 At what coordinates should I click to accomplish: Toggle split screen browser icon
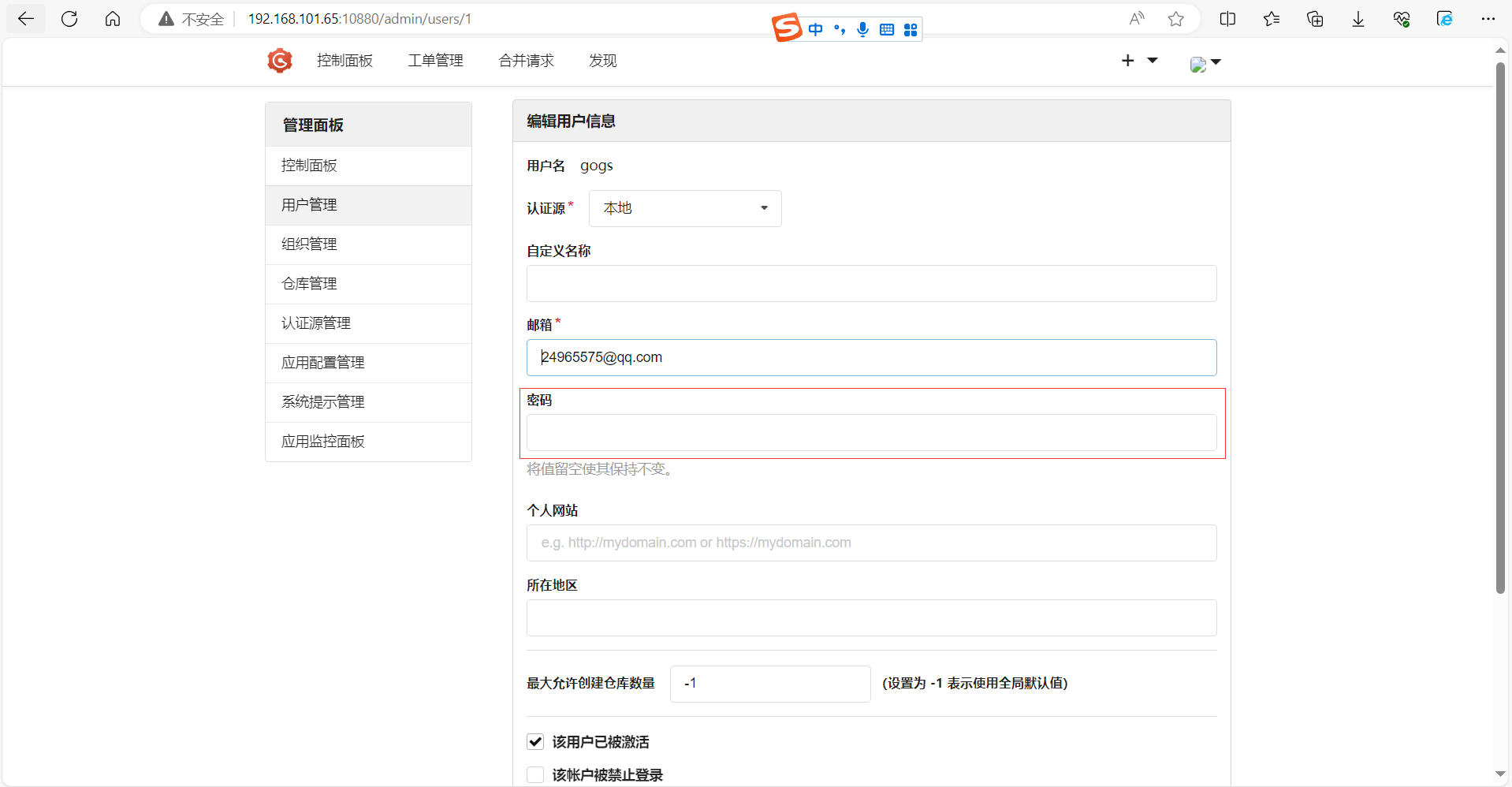1227,19
